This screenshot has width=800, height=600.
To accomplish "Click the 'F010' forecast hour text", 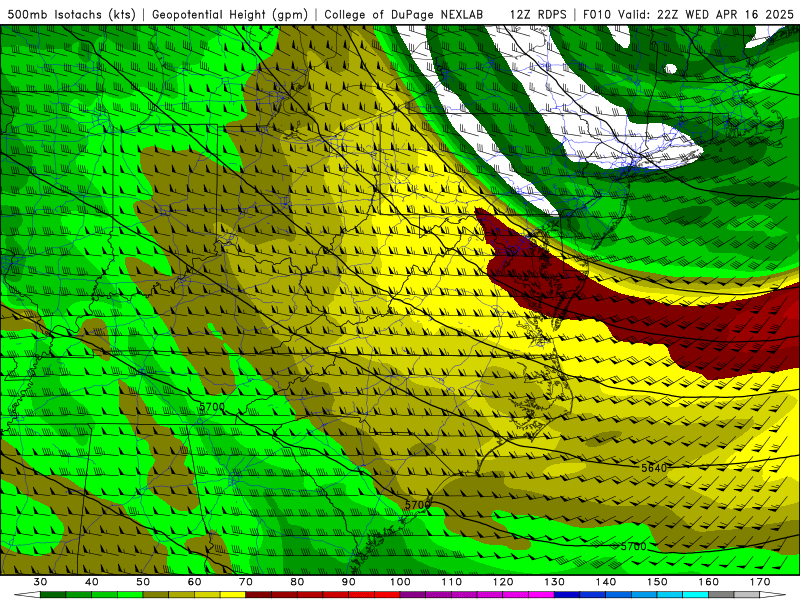I will click(597, 14).
